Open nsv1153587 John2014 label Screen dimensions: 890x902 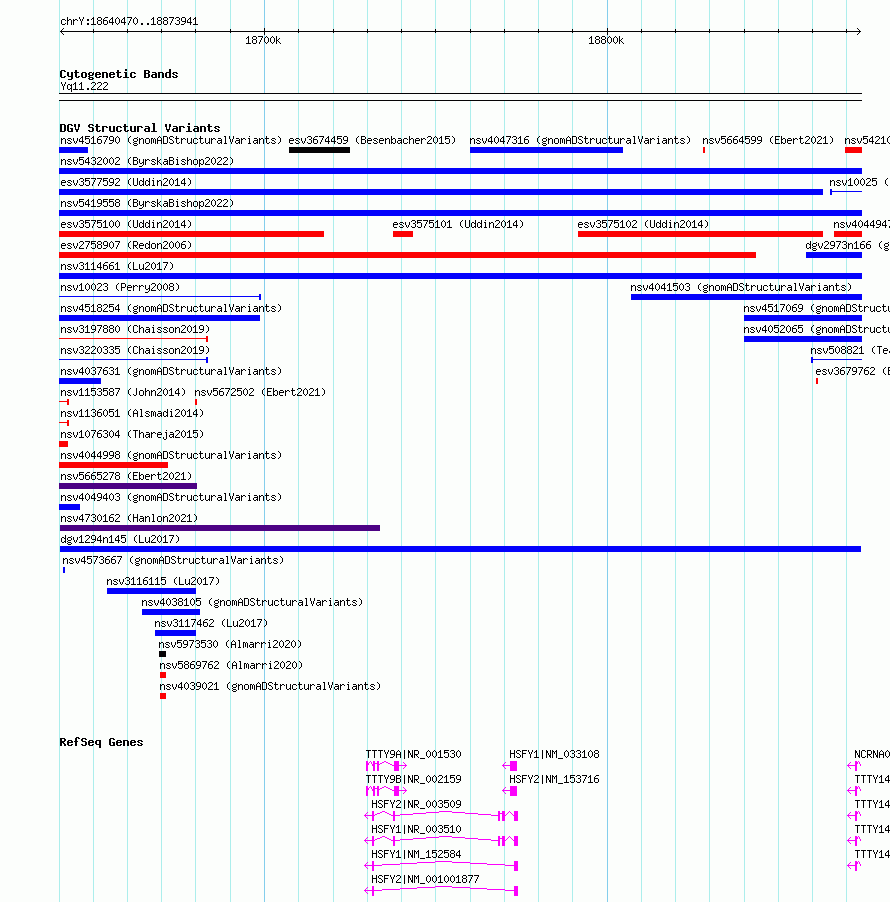[x=123, y=392]
